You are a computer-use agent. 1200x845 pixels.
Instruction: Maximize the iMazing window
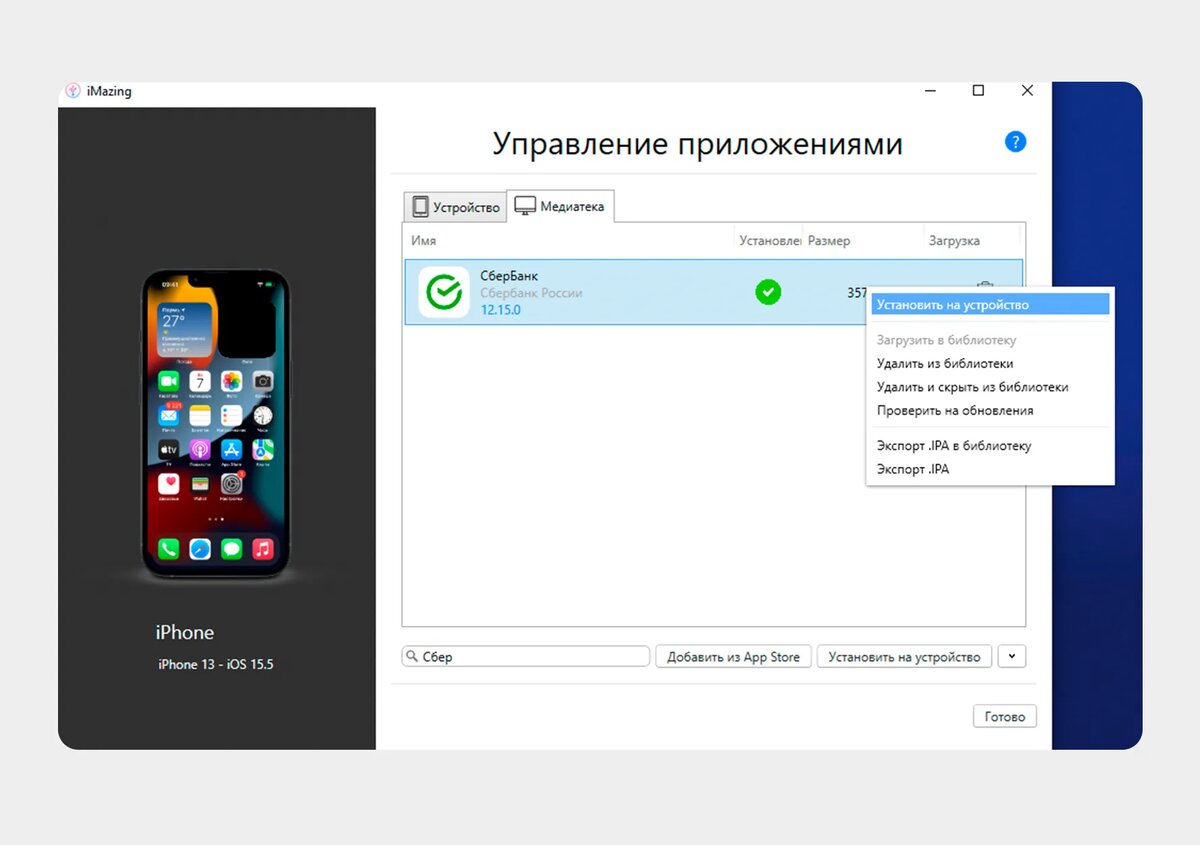pyautogui.click(x=979, y=91)
